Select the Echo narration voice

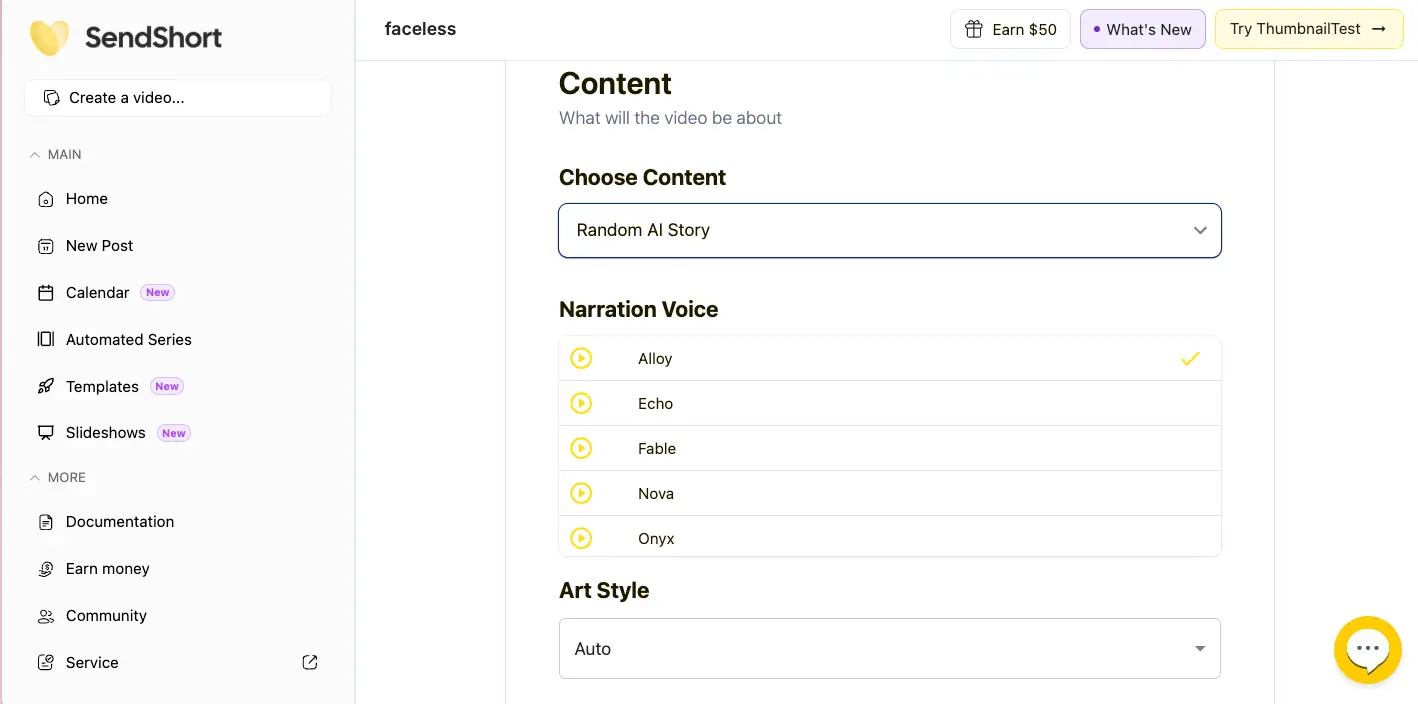pos(890,403)
